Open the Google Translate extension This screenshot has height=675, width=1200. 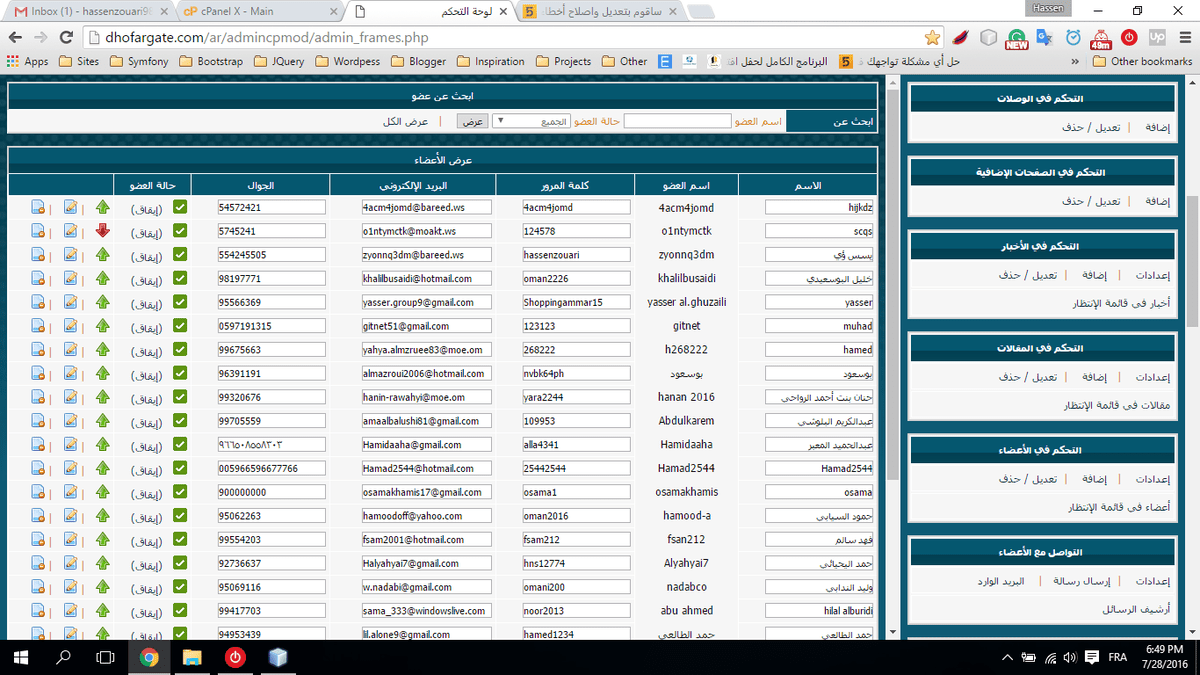point(1045,38)
